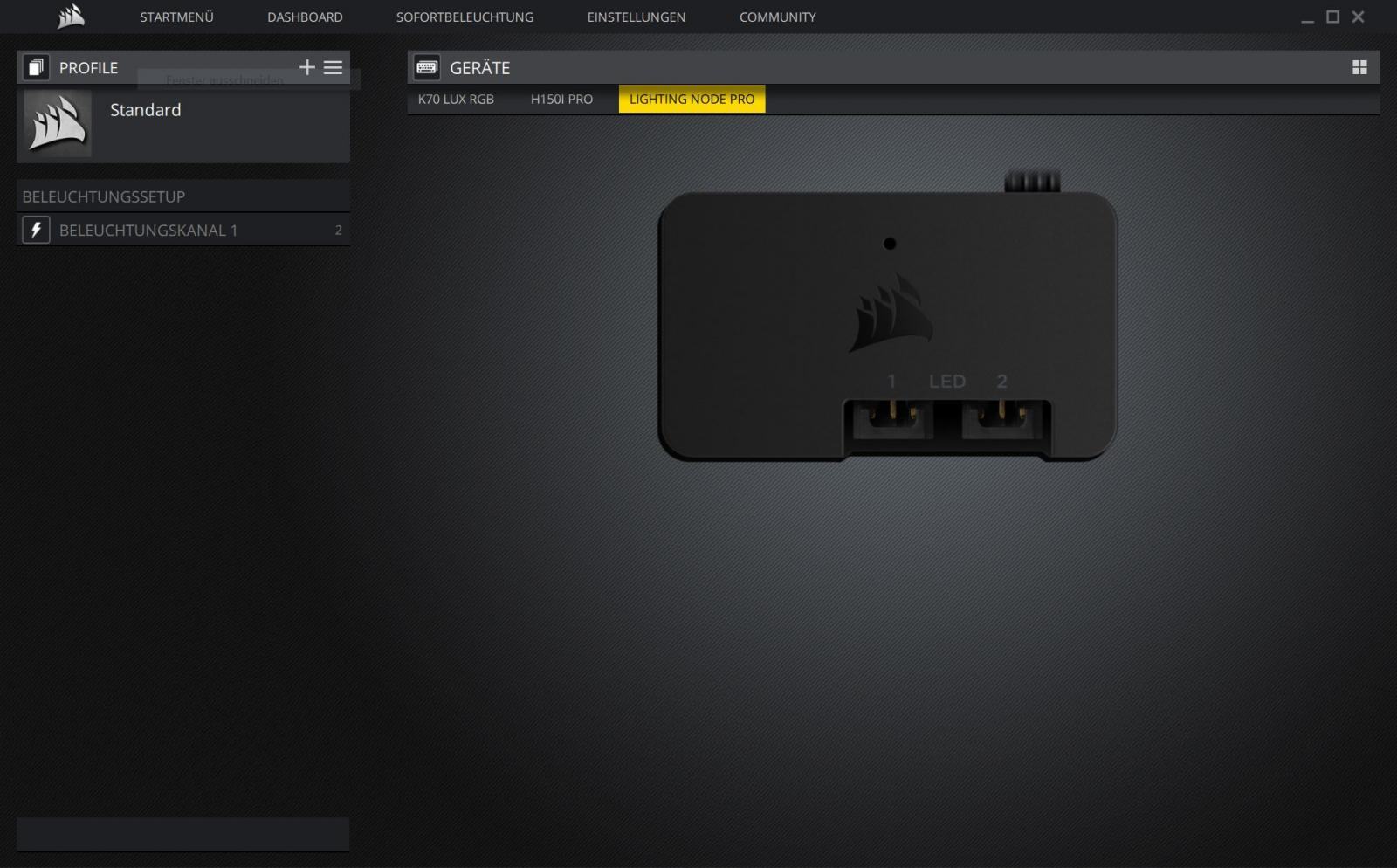Open the Startmenü tab
The height and width of the screenshot is (868, 1397).
point(176,17)
